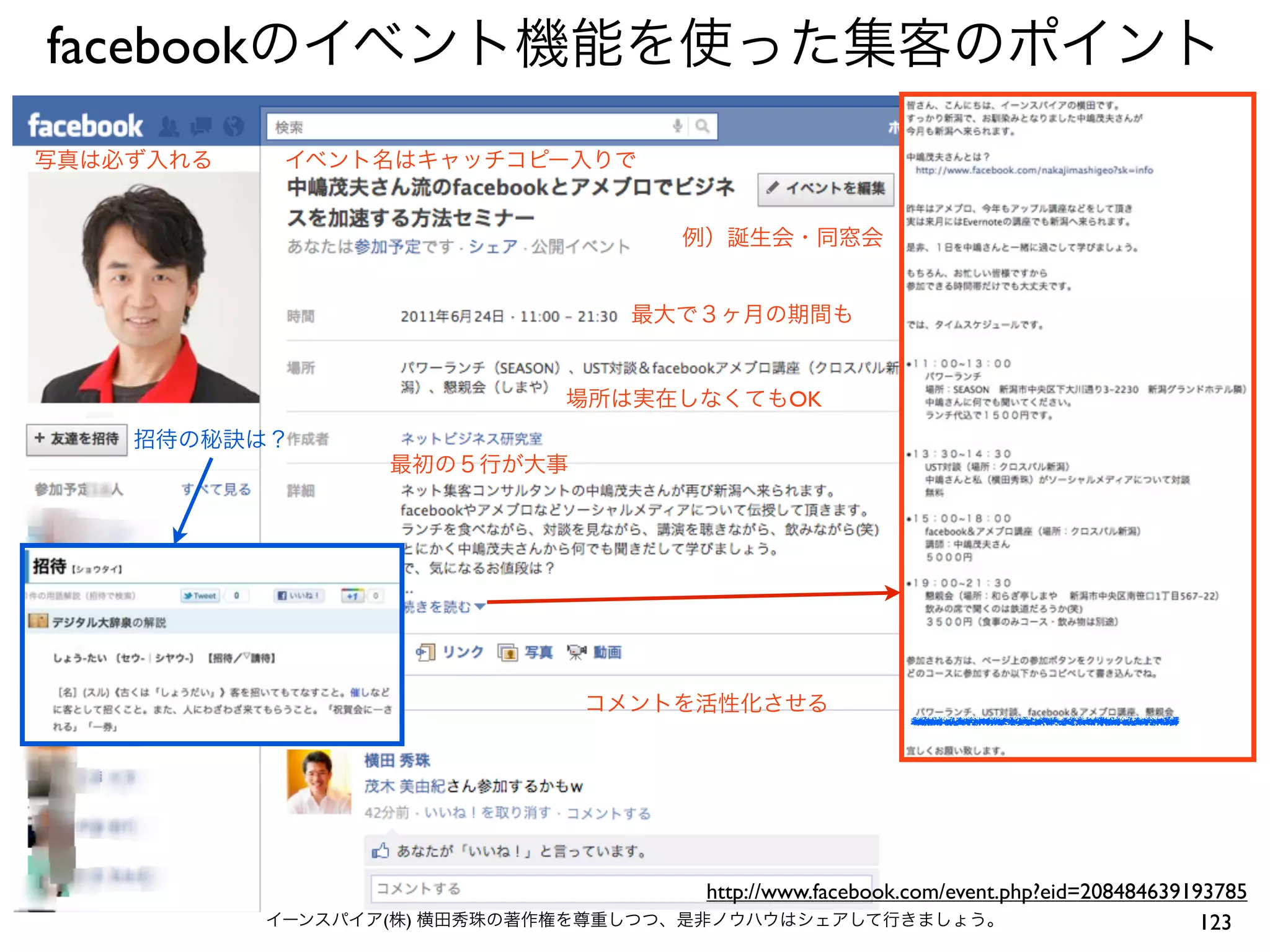The width and height of the screenshot is (1270, 952).
Task: Open messages icon in facebook header
Action: click(201, 126)
